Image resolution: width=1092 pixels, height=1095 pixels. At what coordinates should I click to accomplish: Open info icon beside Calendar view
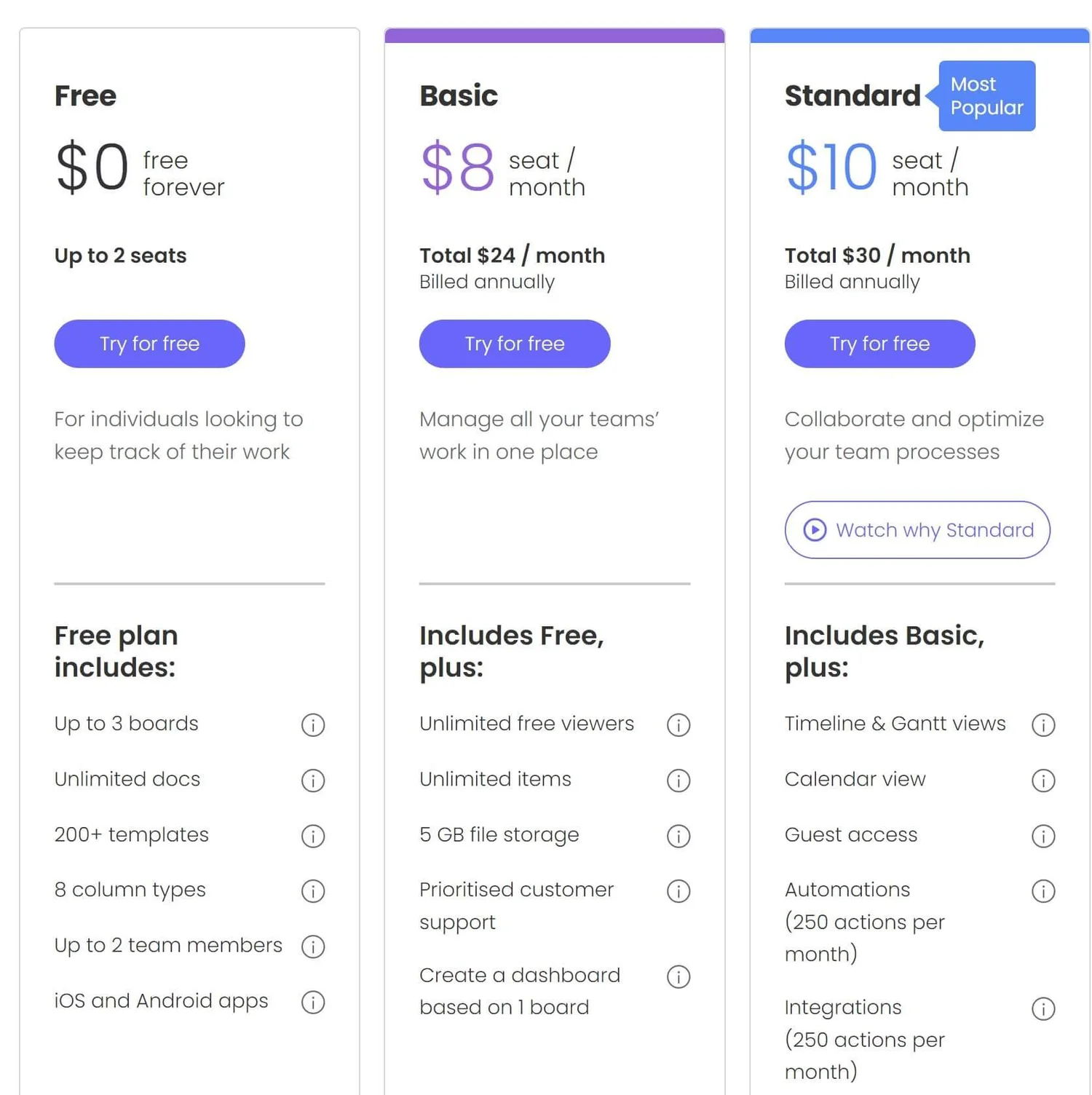click(1043, 780)
